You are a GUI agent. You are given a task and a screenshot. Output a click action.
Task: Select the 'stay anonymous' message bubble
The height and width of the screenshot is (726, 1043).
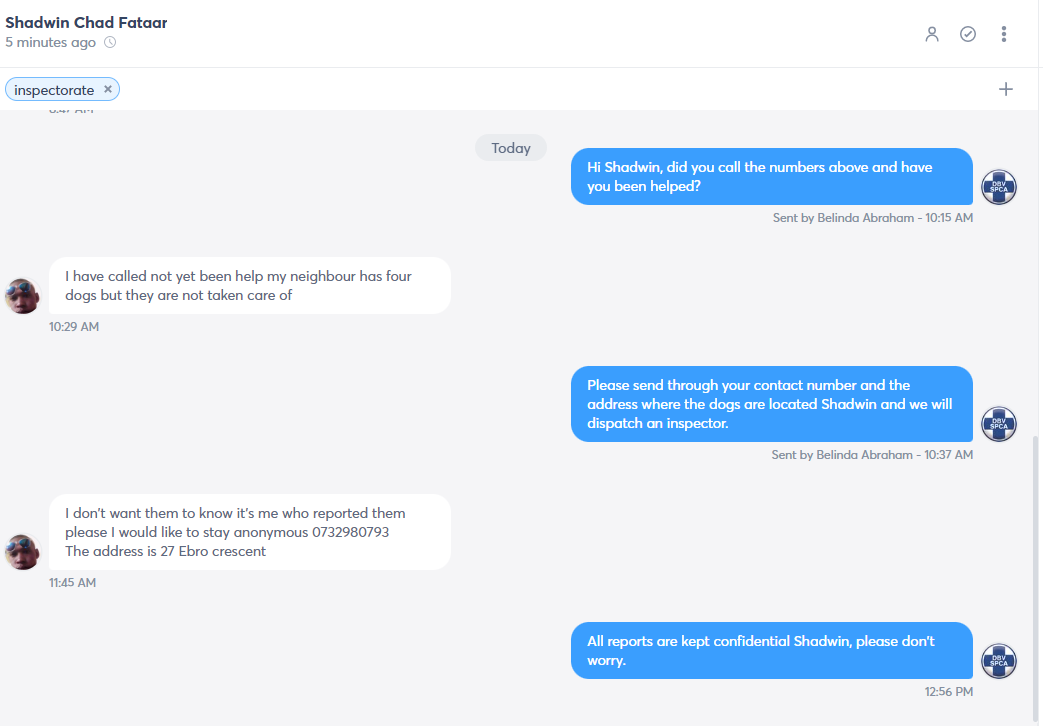coord(249,532)
